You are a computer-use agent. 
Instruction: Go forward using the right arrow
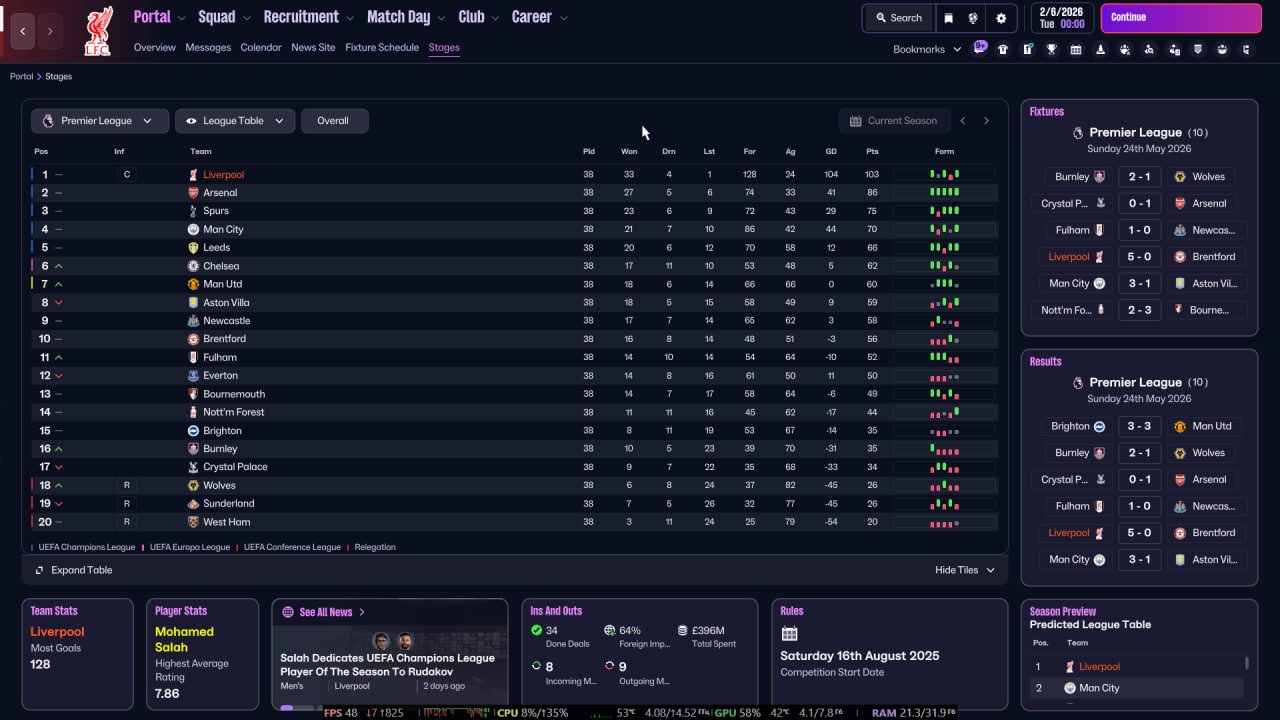pyautogui.click(x=50, y=31)
